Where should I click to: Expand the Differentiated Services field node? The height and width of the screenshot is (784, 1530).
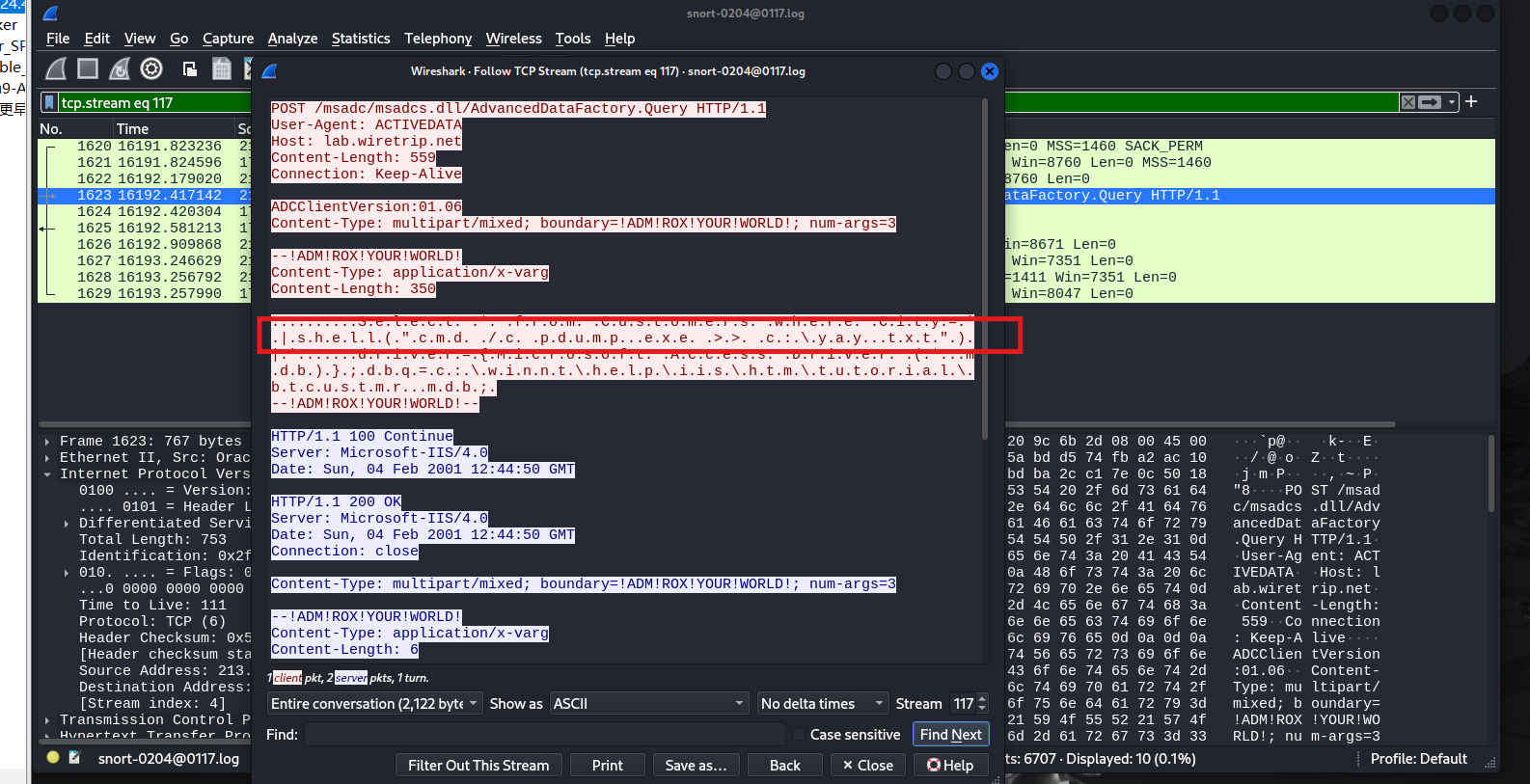tap(67, 524)
